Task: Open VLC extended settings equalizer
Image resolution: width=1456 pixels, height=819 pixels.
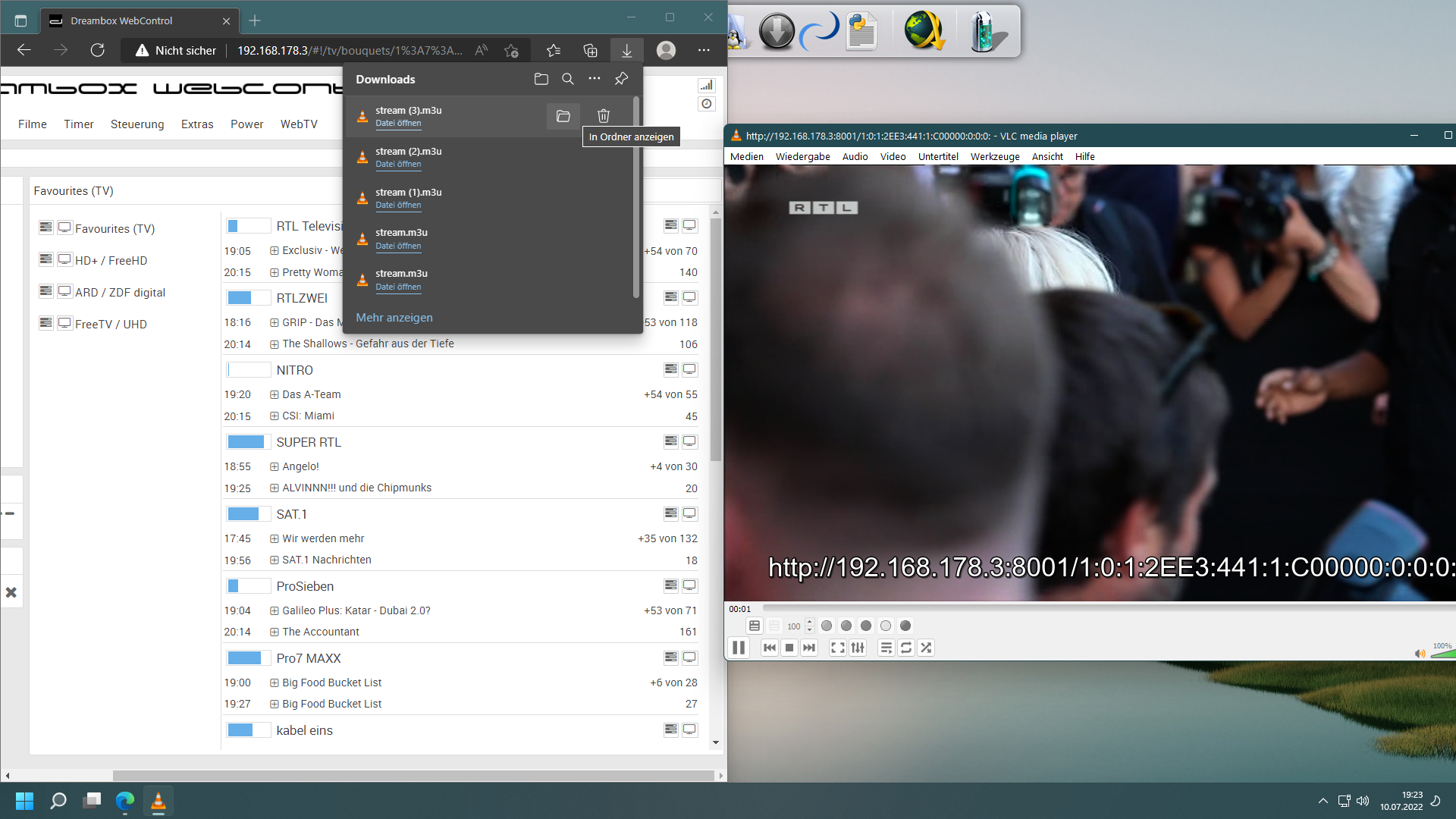Action: tap(858, 648)
